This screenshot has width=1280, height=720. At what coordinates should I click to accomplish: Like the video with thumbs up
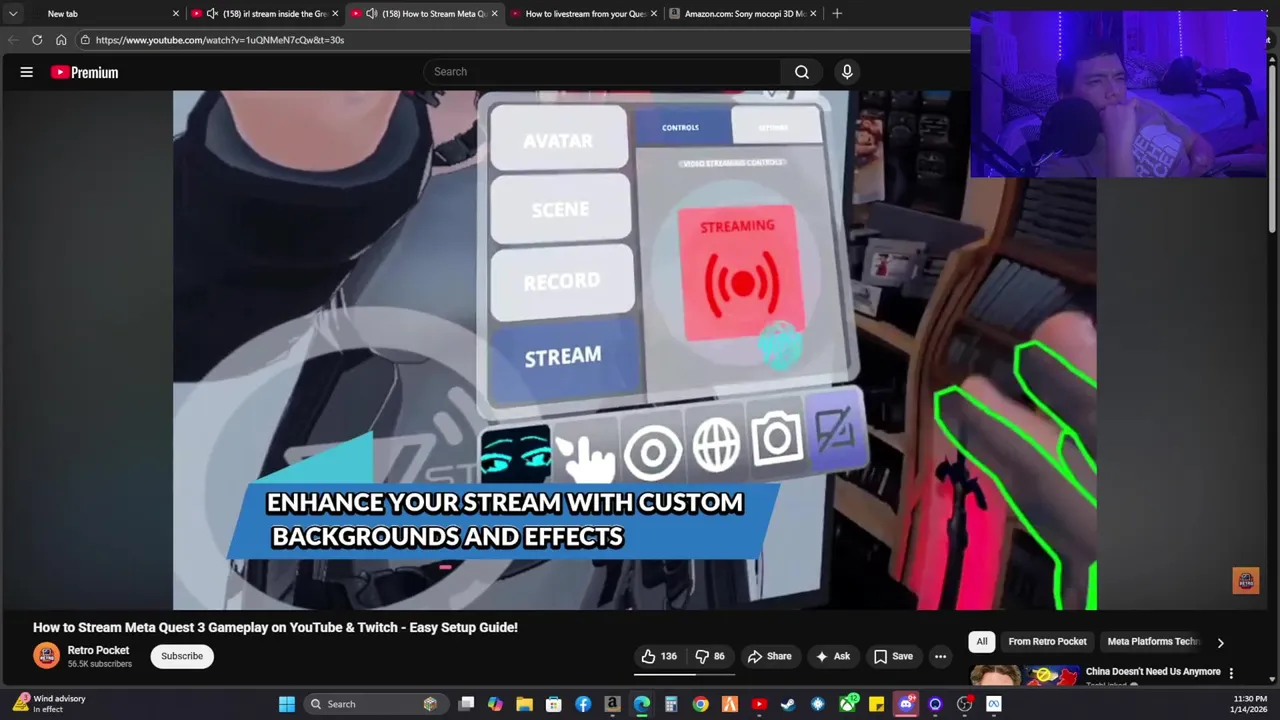659,656
